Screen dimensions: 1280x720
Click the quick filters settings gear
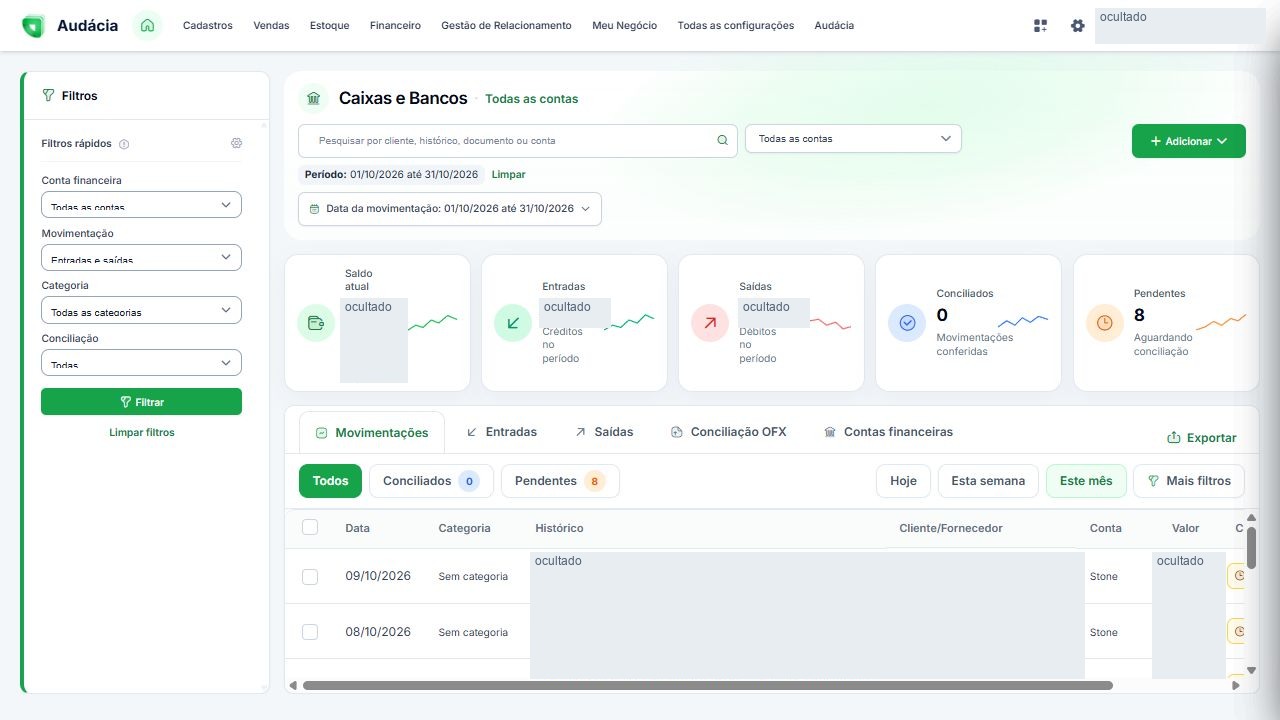click(236, 143)
